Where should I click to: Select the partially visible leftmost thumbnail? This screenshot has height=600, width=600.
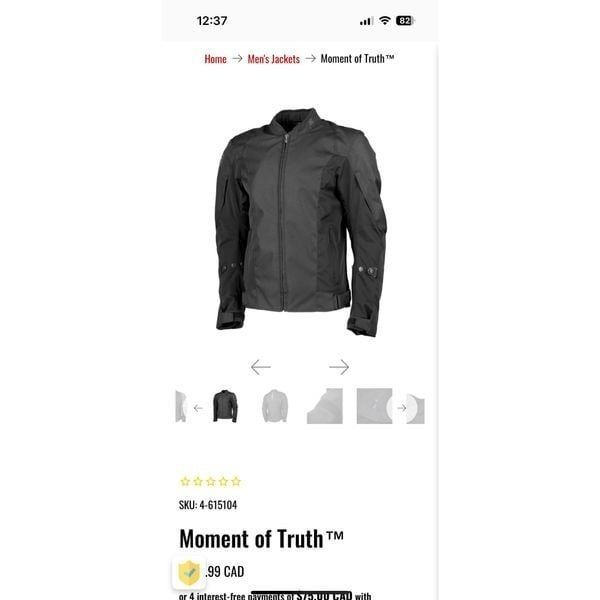(181, 406)
